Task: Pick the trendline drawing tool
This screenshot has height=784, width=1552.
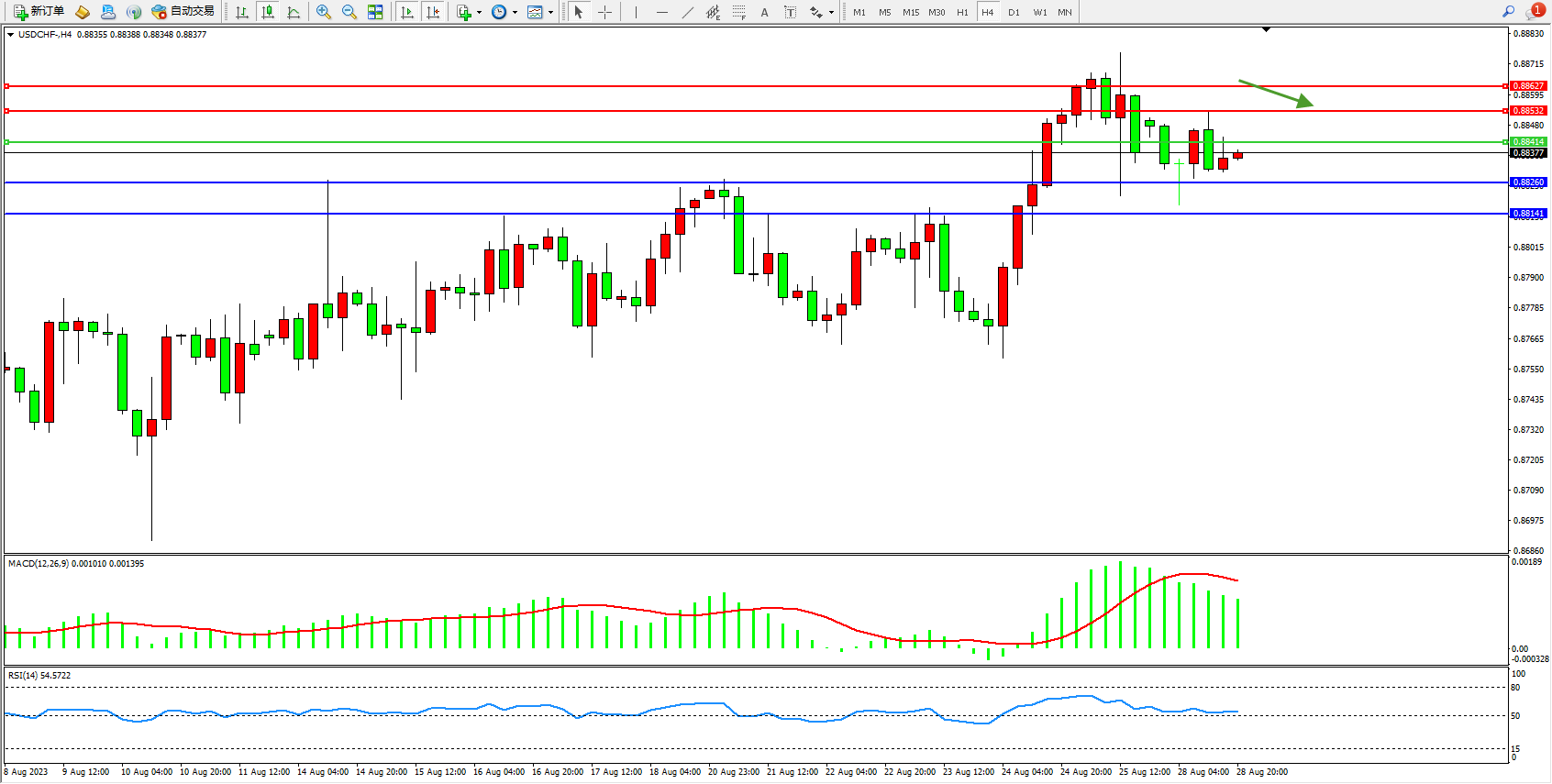Action: [x=688, y=12]
